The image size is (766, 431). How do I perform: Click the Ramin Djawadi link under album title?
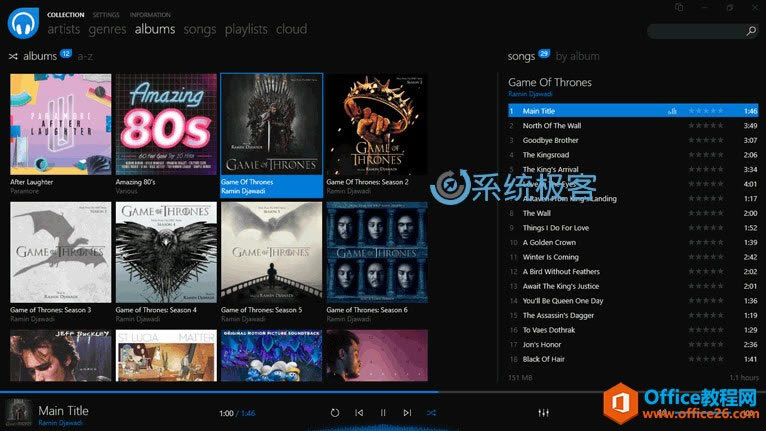[x=530, y=94]
